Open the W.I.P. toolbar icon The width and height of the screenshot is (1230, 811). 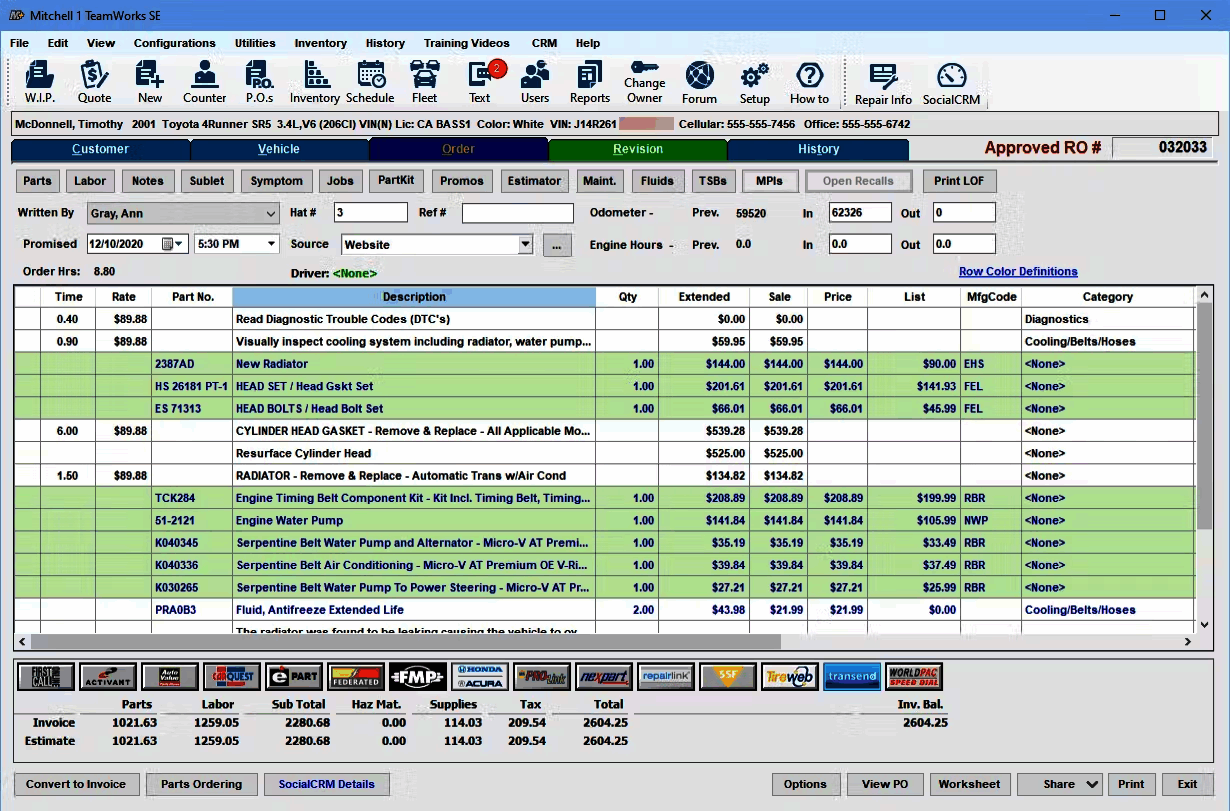39,81
